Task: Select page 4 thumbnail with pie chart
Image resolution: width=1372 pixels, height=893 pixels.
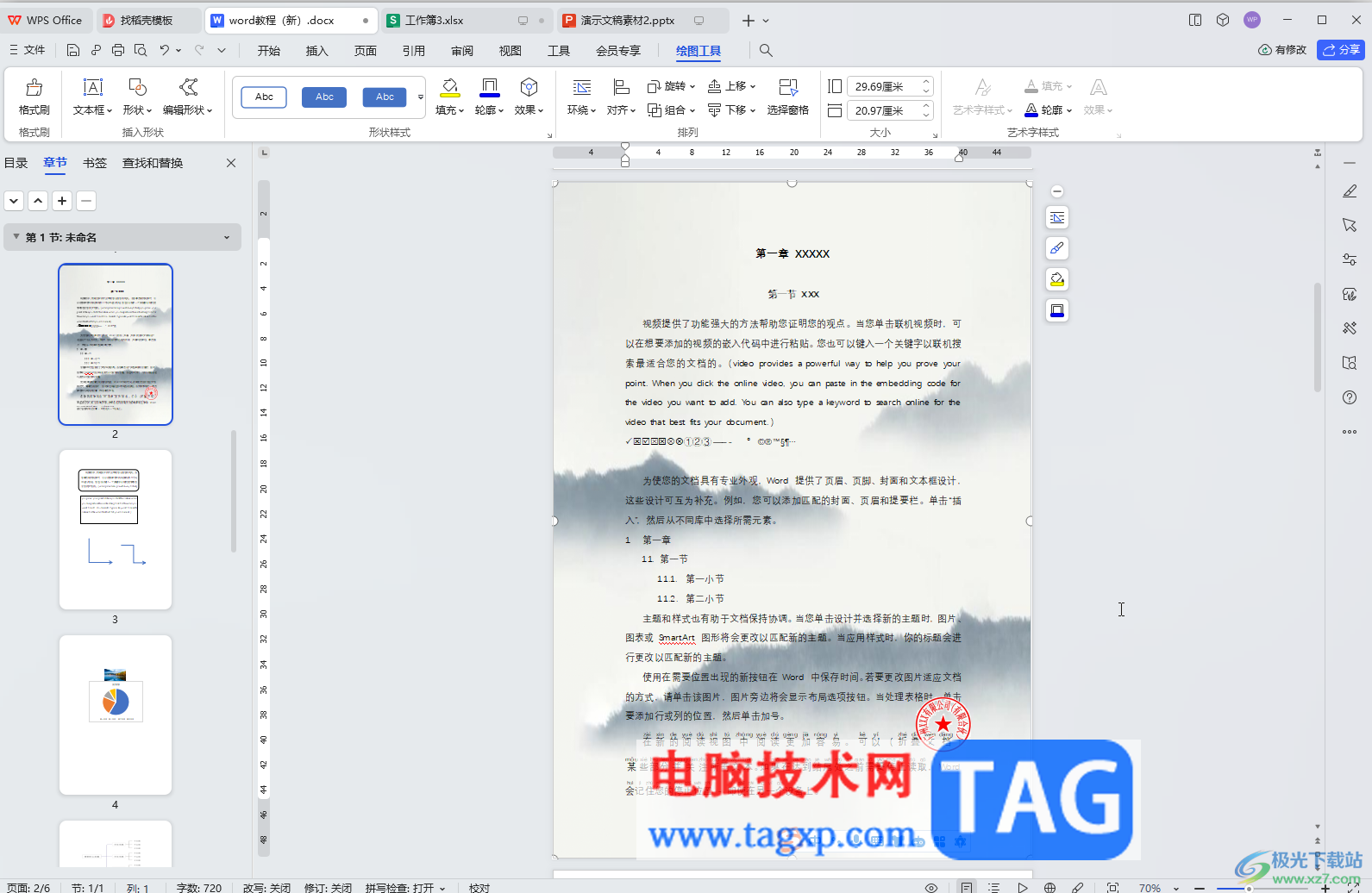Action: point(116,715)
